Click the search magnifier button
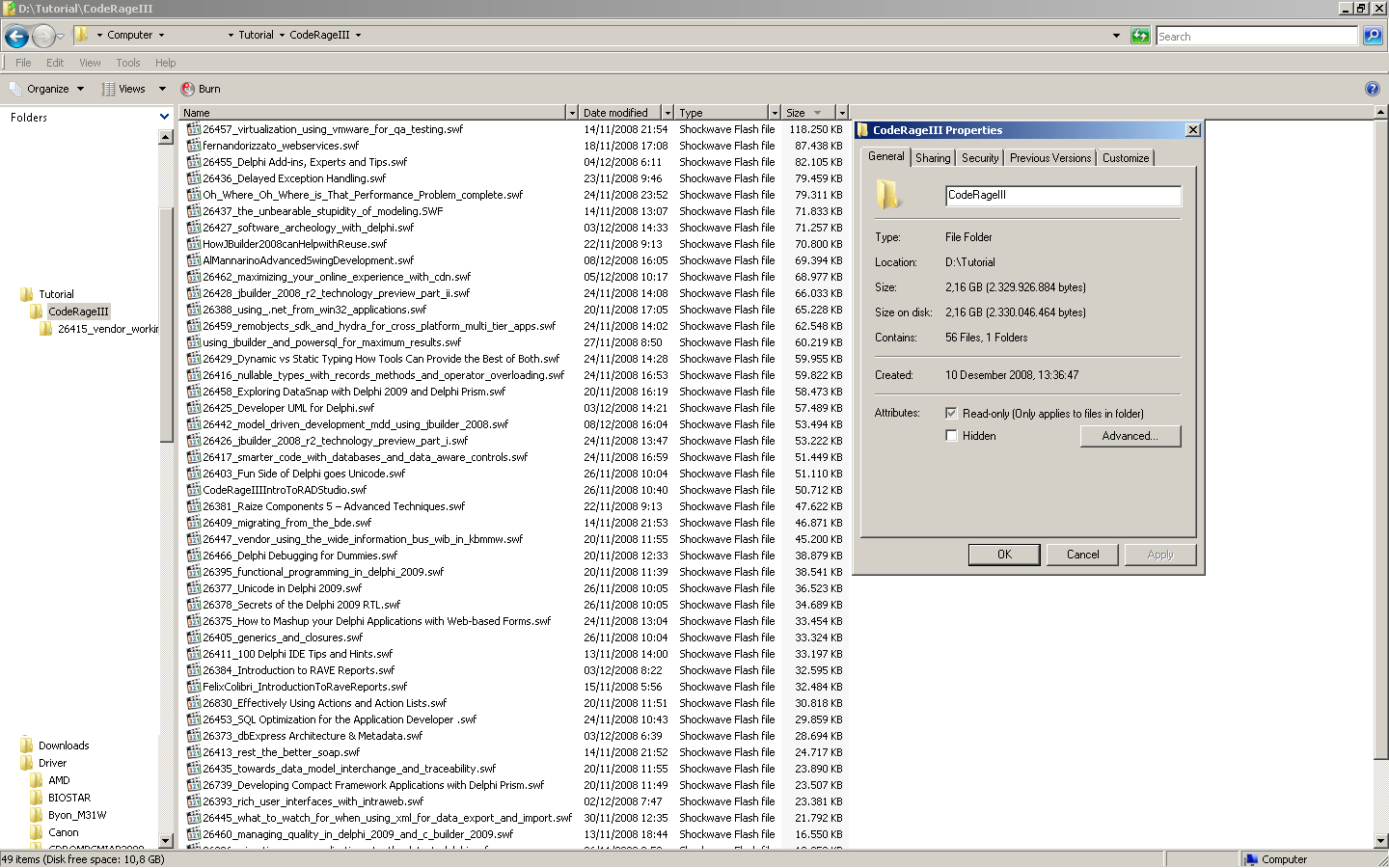Screen dimensions: 1389x868 (x=1373, y=36)
